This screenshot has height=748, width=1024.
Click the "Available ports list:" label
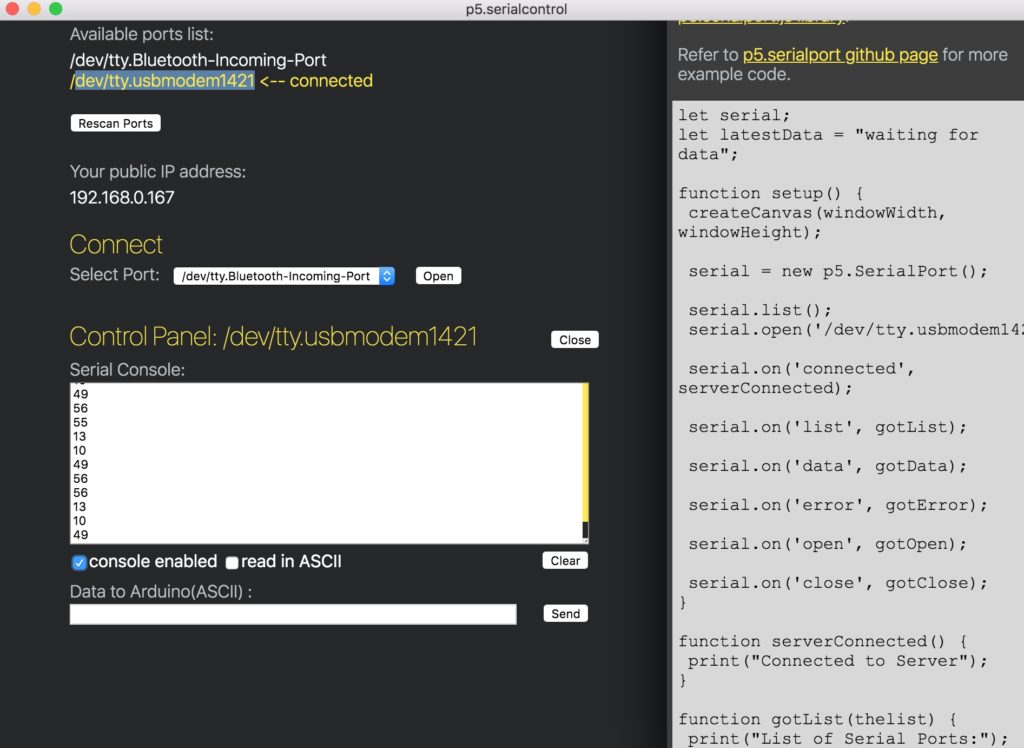(142, 34)
